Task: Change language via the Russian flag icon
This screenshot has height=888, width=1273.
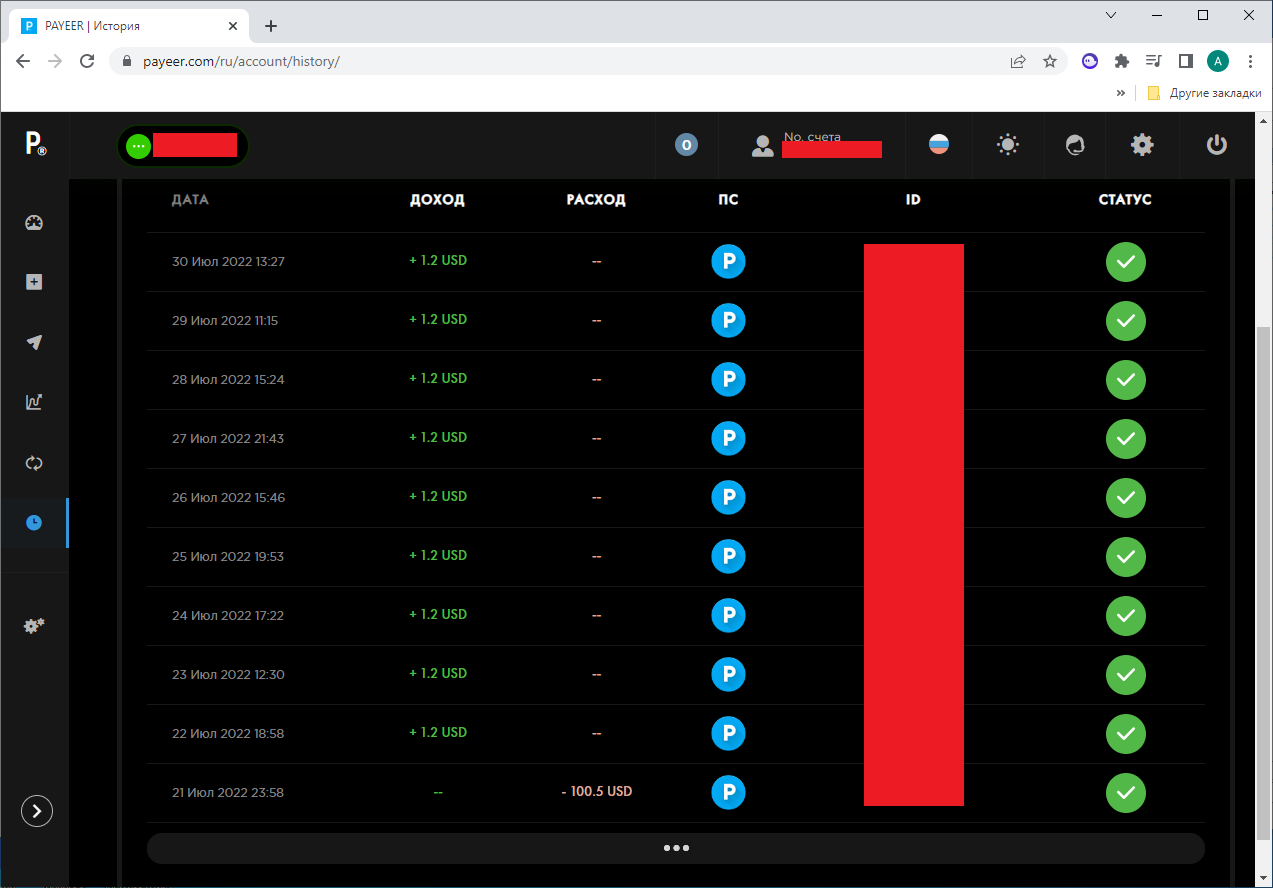Action: click(939, 144)
